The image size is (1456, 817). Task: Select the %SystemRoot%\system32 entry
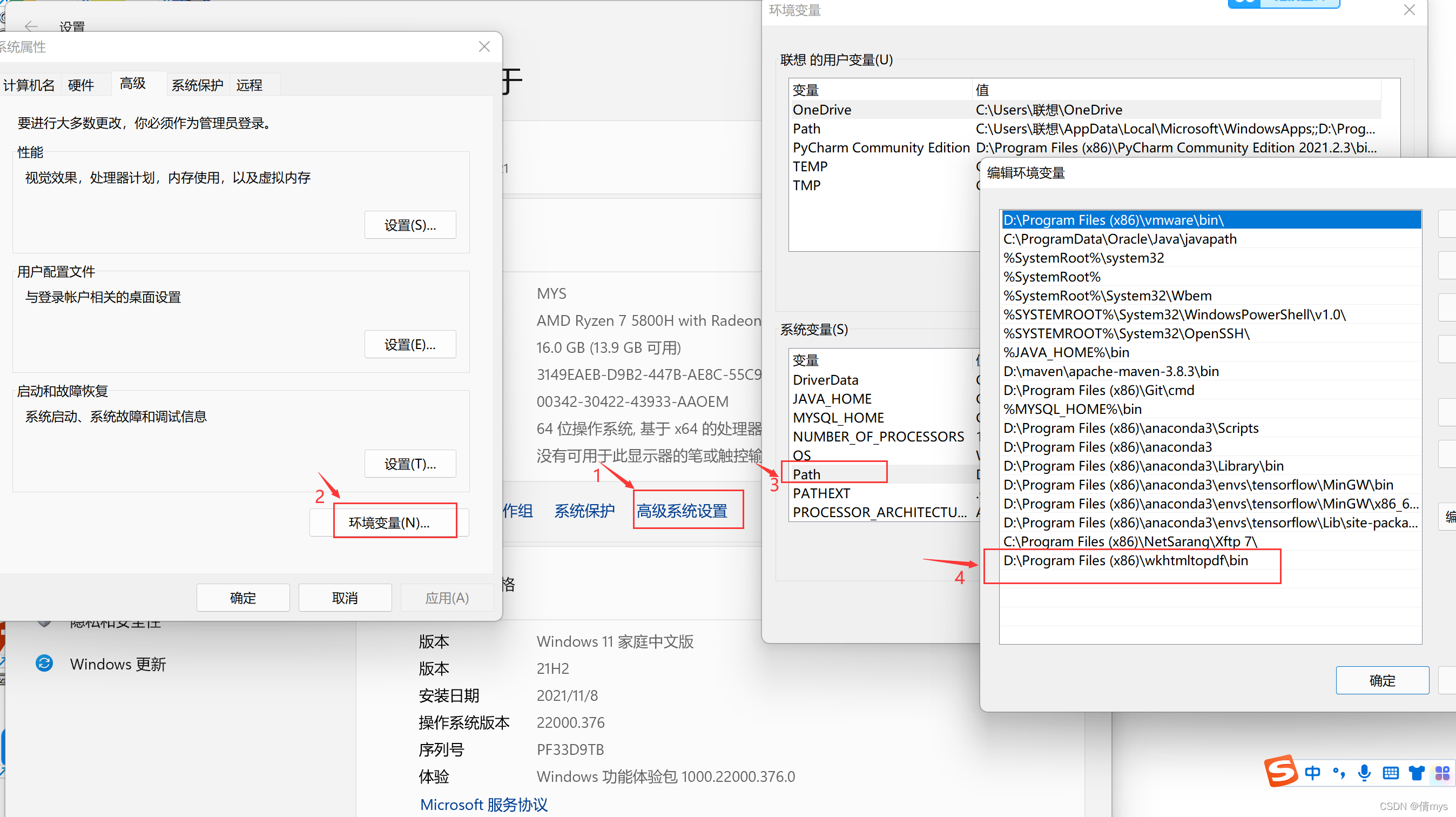tap(1211, 258)
